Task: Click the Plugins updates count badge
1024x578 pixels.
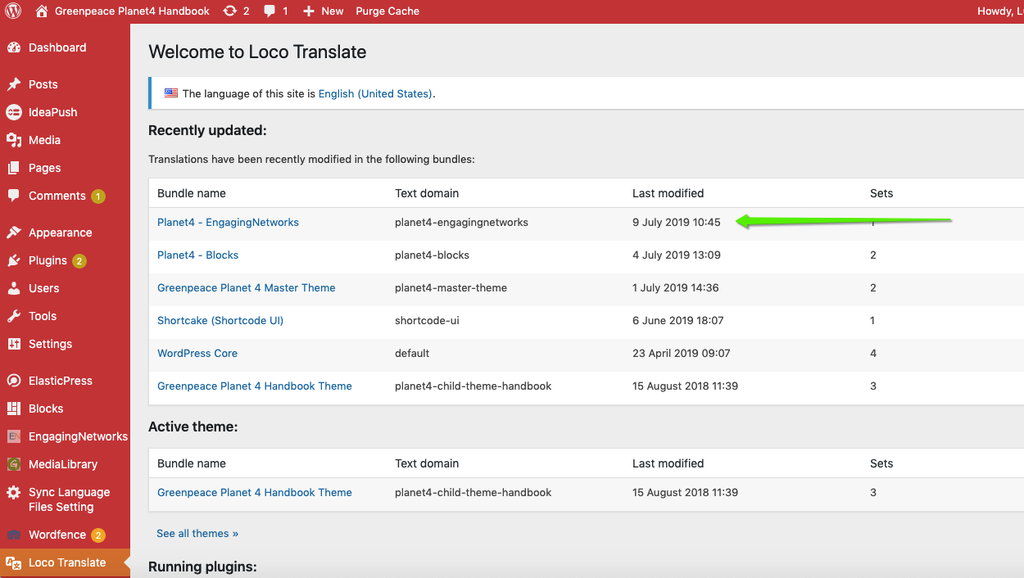Action: point(79,261)
